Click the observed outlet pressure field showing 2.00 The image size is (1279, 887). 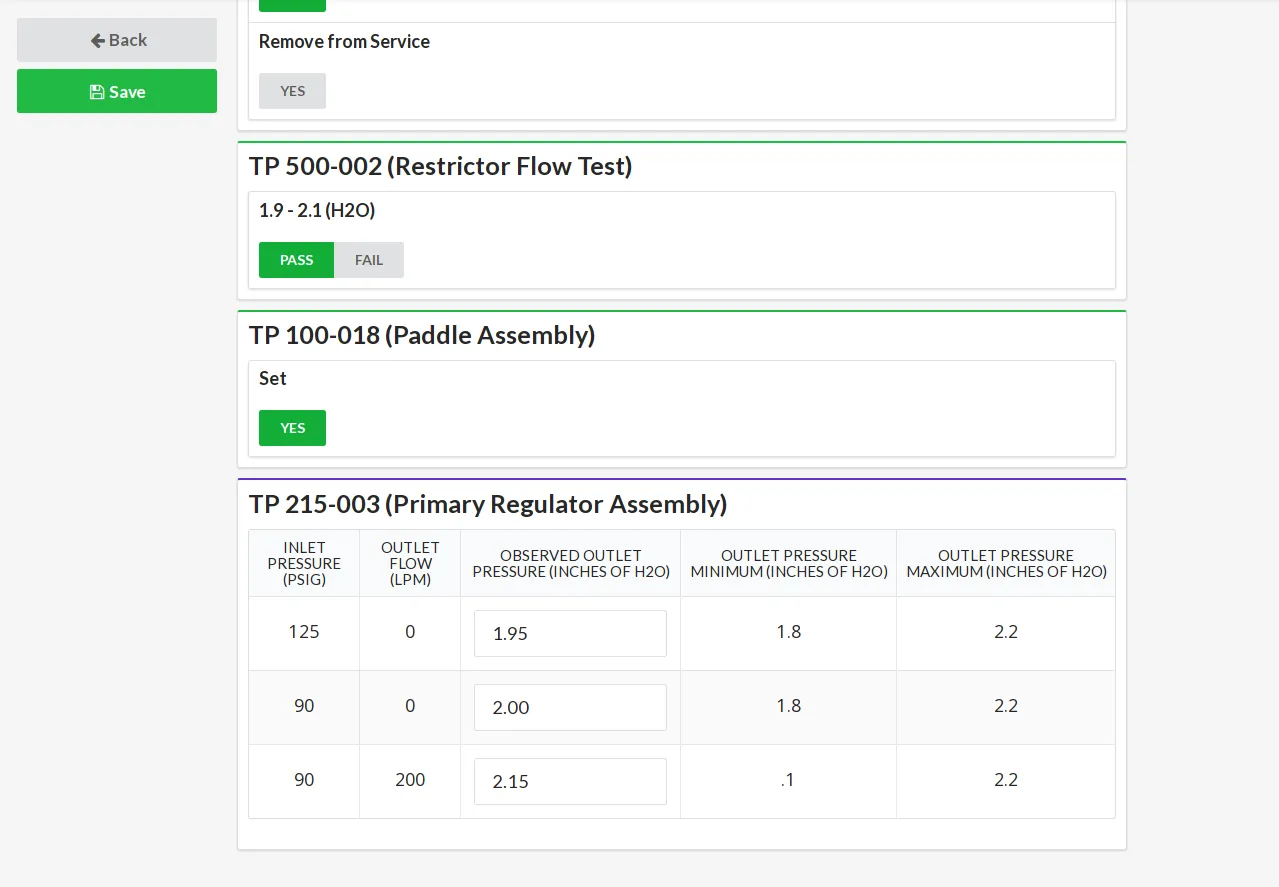click(570, 708)
